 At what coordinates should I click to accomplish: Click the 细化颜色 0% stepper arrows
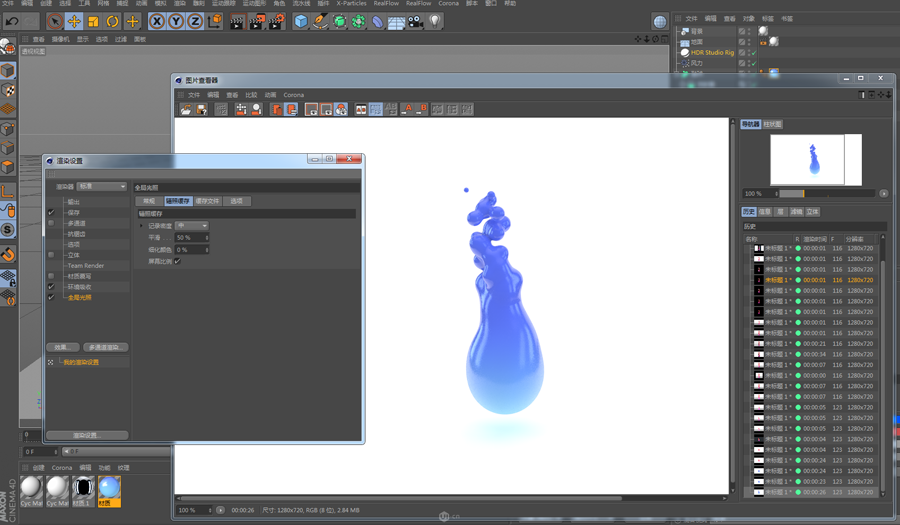tap(207, 250)
